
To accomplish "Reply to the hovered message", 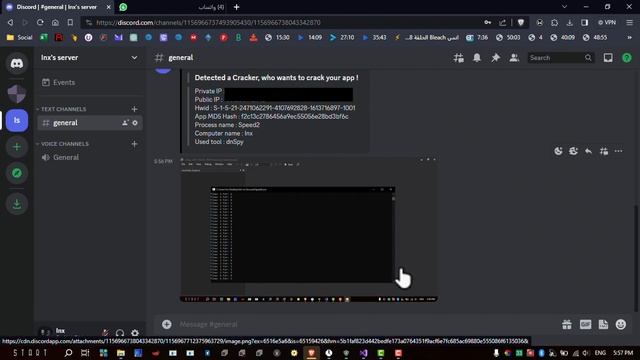I will [x=588, y=151].
